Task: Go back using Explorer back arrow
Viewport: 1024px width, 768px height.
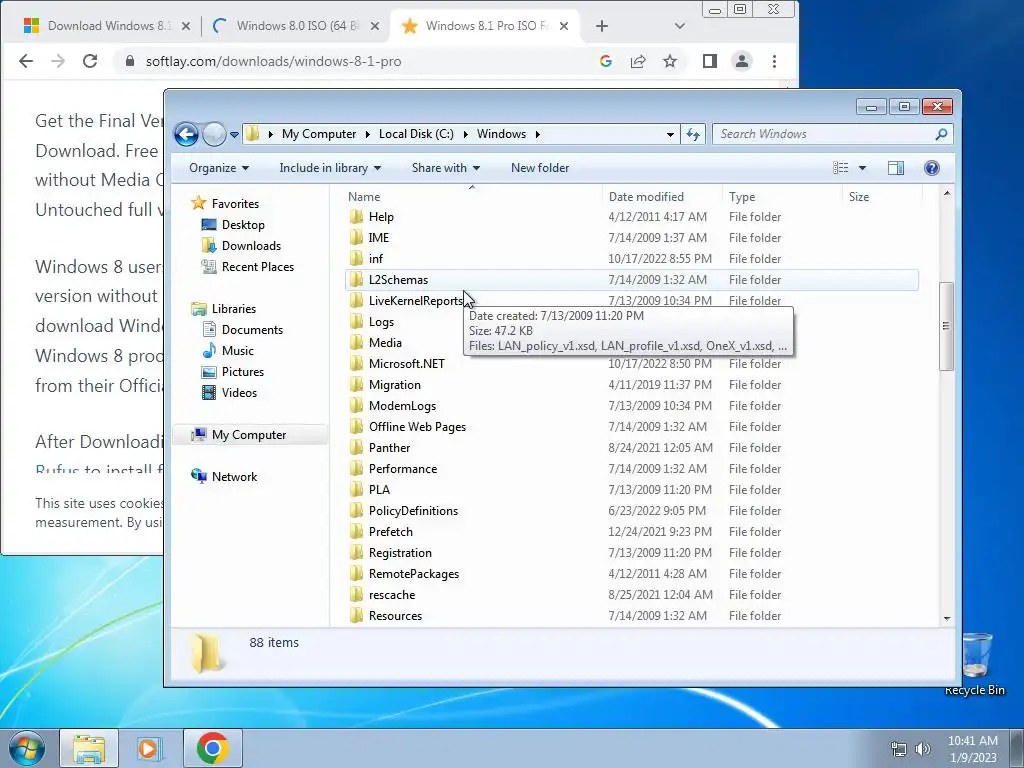Action: click(186, 135)
